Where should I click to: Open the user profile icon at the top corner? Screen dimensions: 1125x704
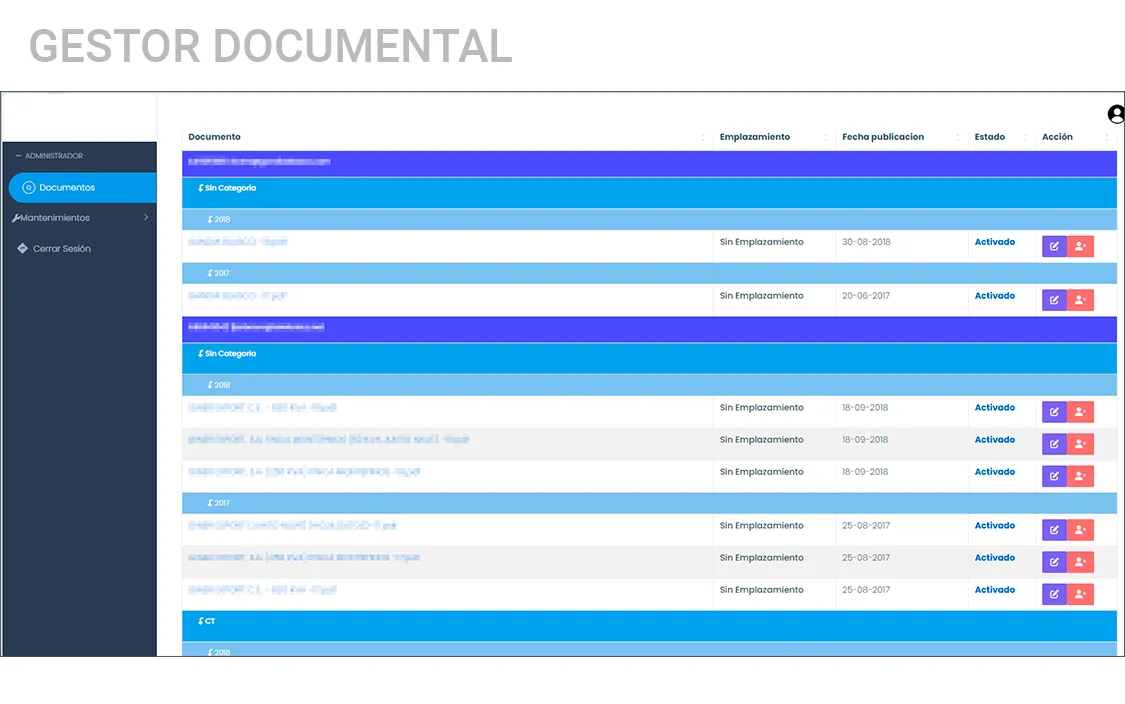click(1116, 114)
